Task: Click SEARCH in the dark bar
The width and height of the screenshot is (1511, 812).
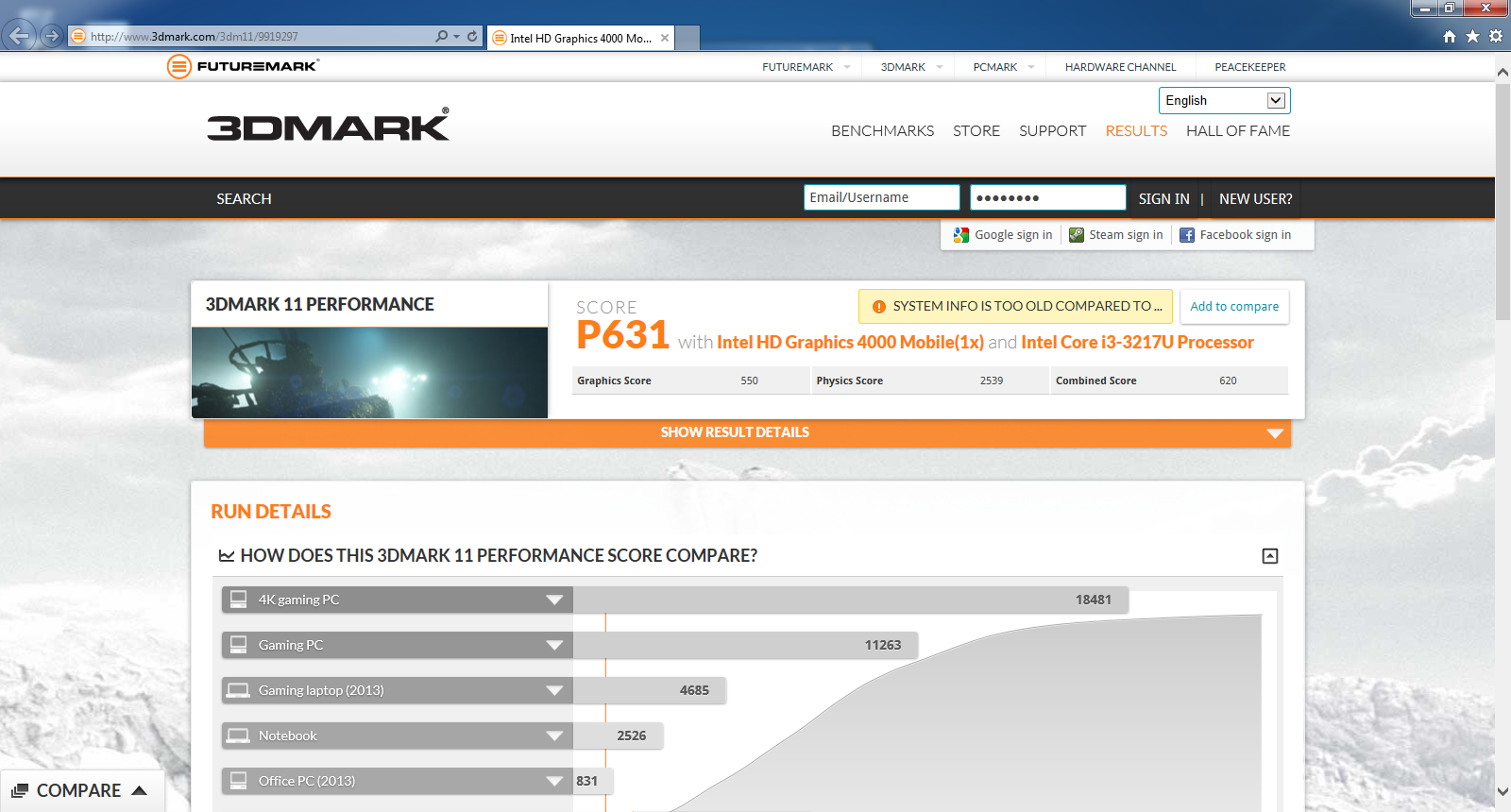Action: [x=244, y=199]
